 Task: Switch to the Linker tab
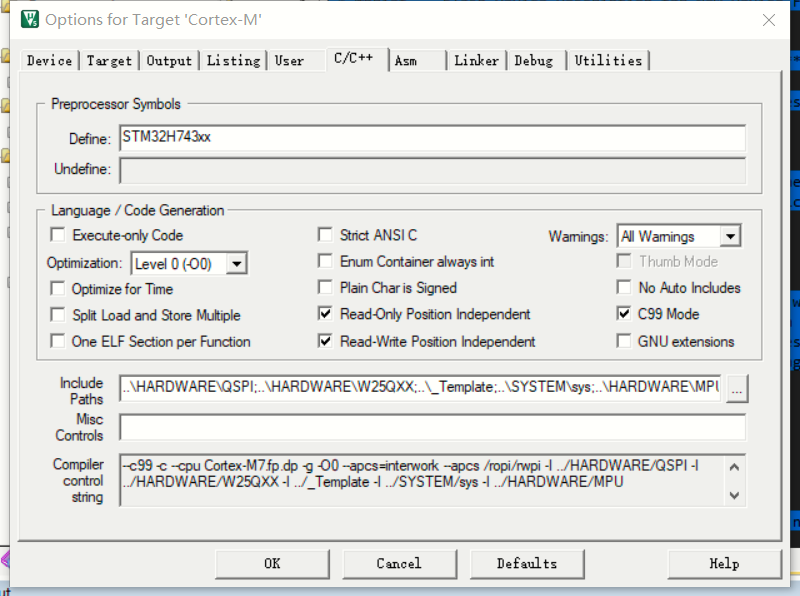[x=477, y=61]
